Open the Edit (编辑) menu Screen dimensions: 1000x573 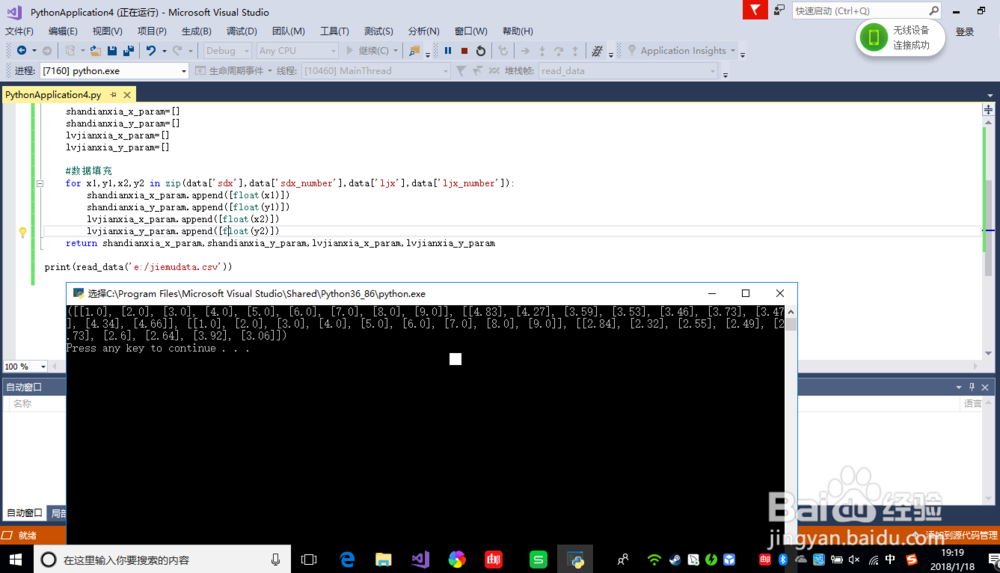(x=62, y=31)
